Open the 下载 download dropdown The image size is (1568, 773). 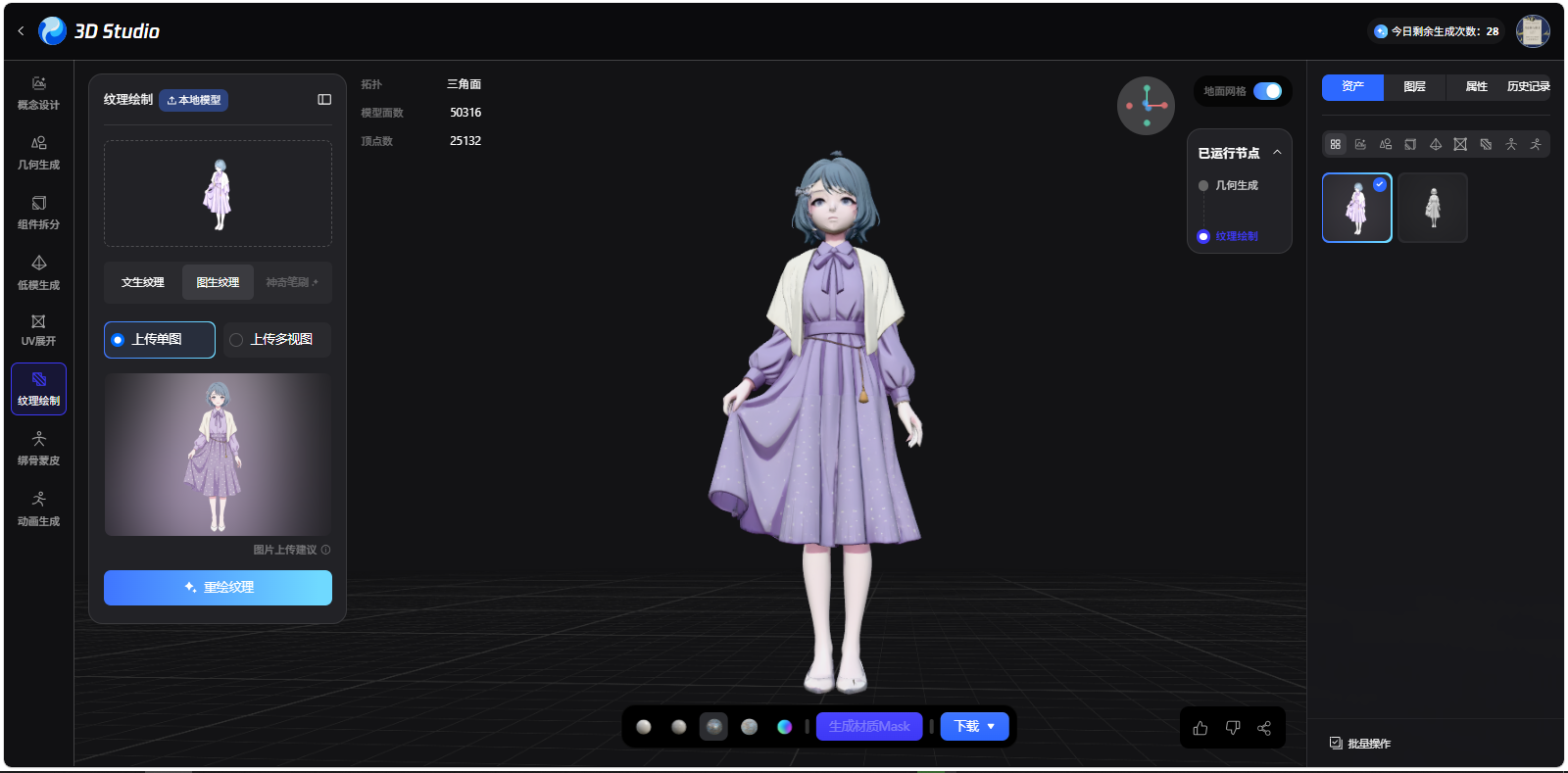[x=975, y=727]
